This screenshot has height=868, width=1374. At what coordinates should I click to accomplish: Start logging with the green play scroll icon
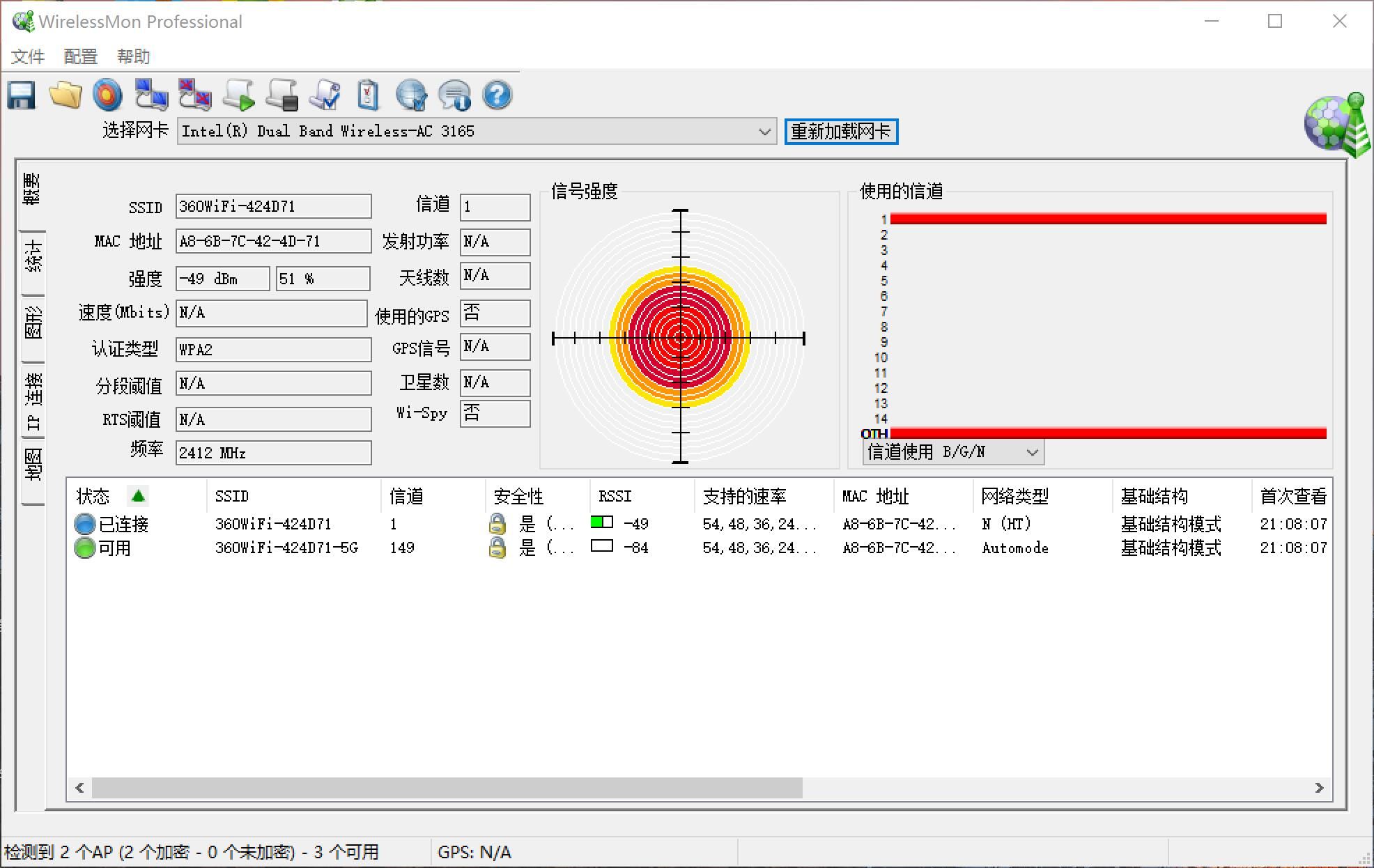pyautogui.click(x=238, y=95)
